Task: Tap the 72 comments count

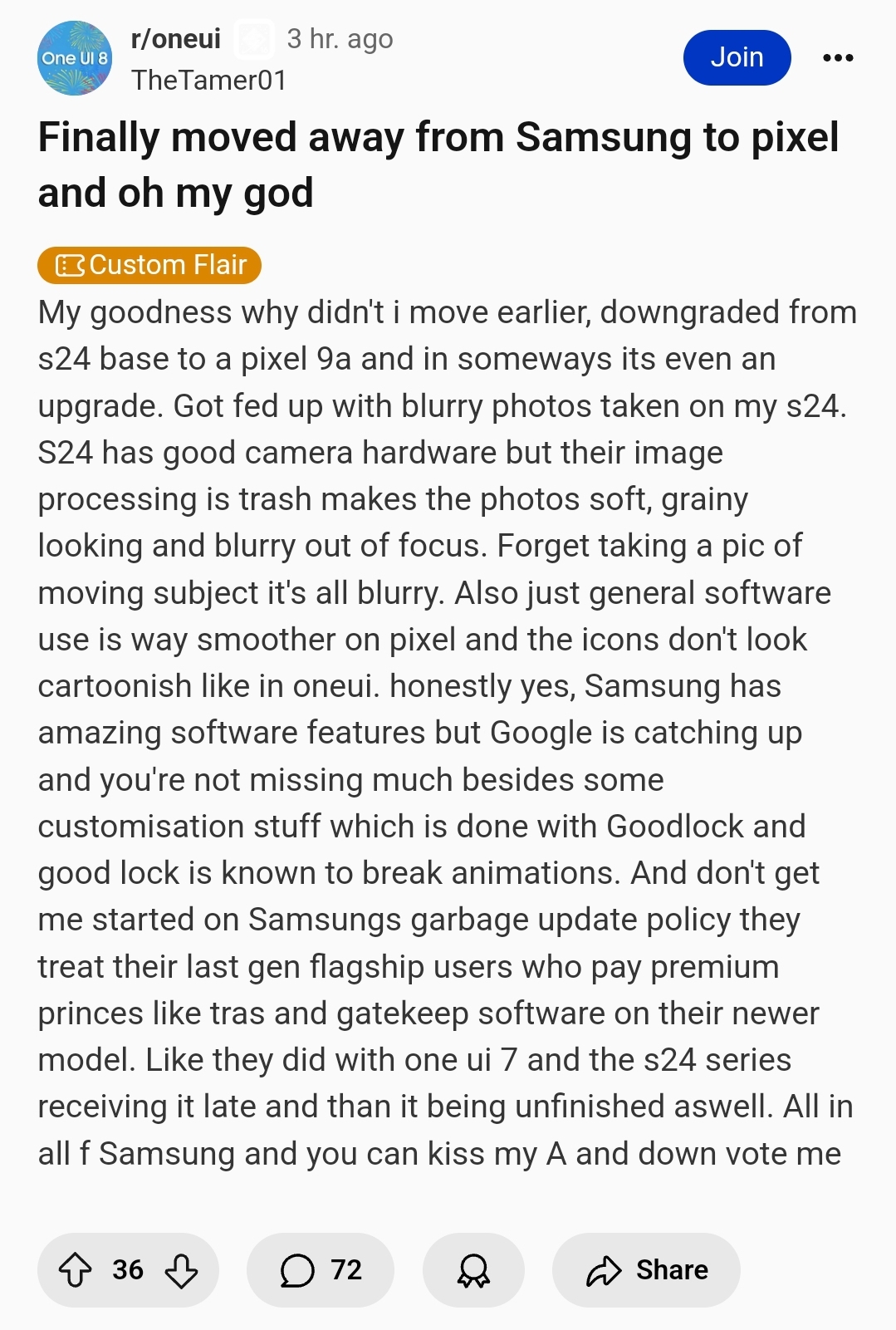Action: tap(346, 1269)
